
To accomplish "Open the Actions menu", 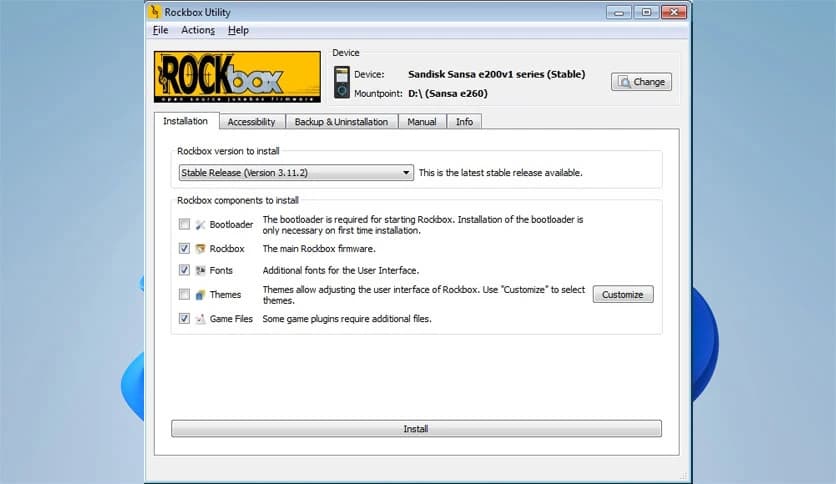I will tap(198, 30).
